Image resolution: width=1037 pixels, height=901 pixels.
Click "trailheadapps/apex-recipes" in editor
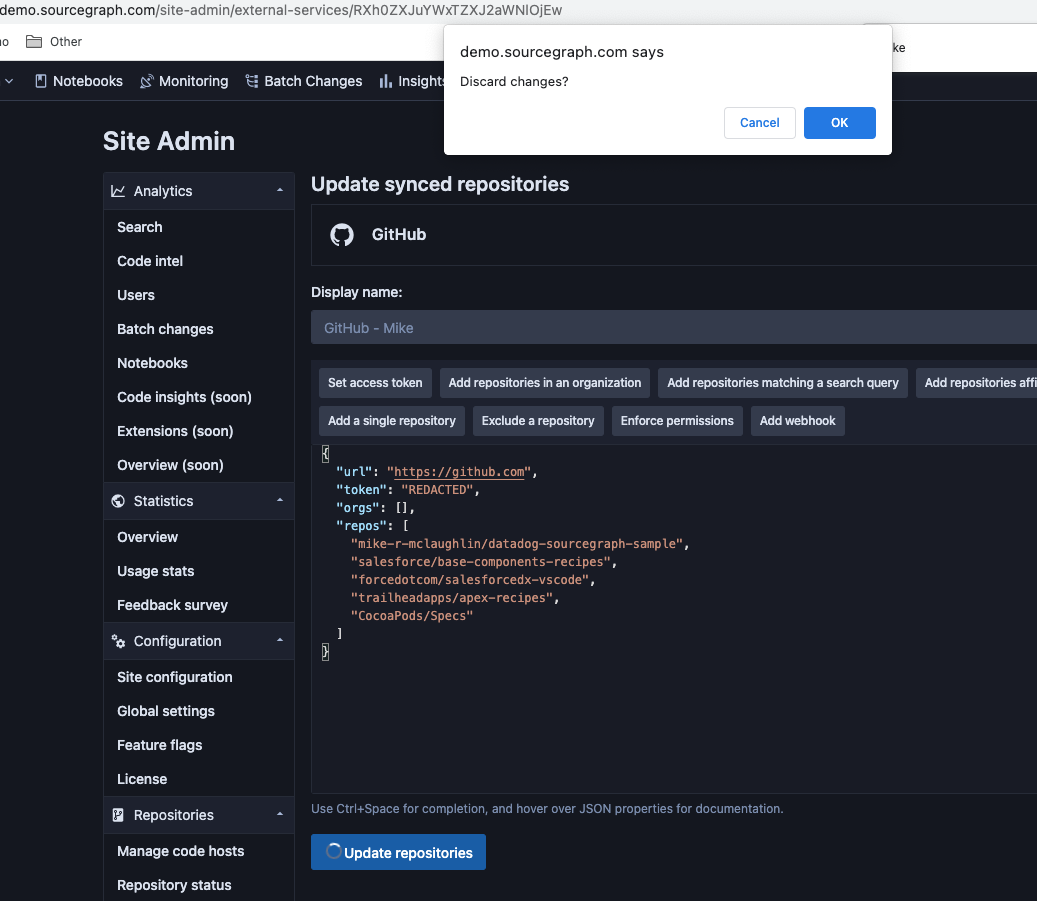click(452, 598)
